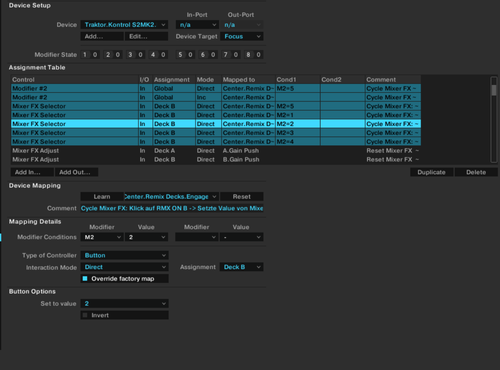Screen dimensions: 500x370
Task: Click the assignment table vertical scrollbar
Action: pos(494,120)
